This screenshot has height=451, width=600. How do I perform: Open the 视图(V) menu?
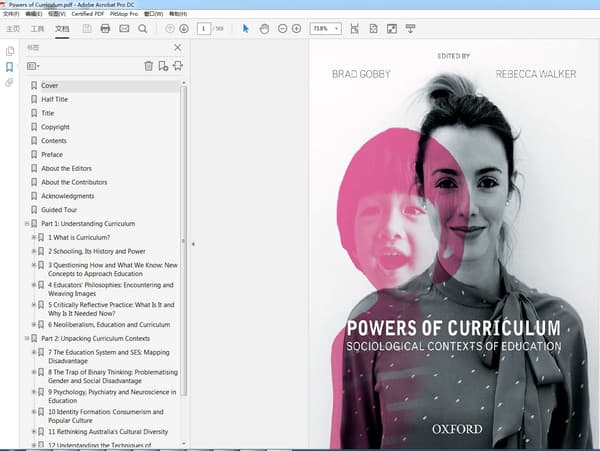point(57,14)
